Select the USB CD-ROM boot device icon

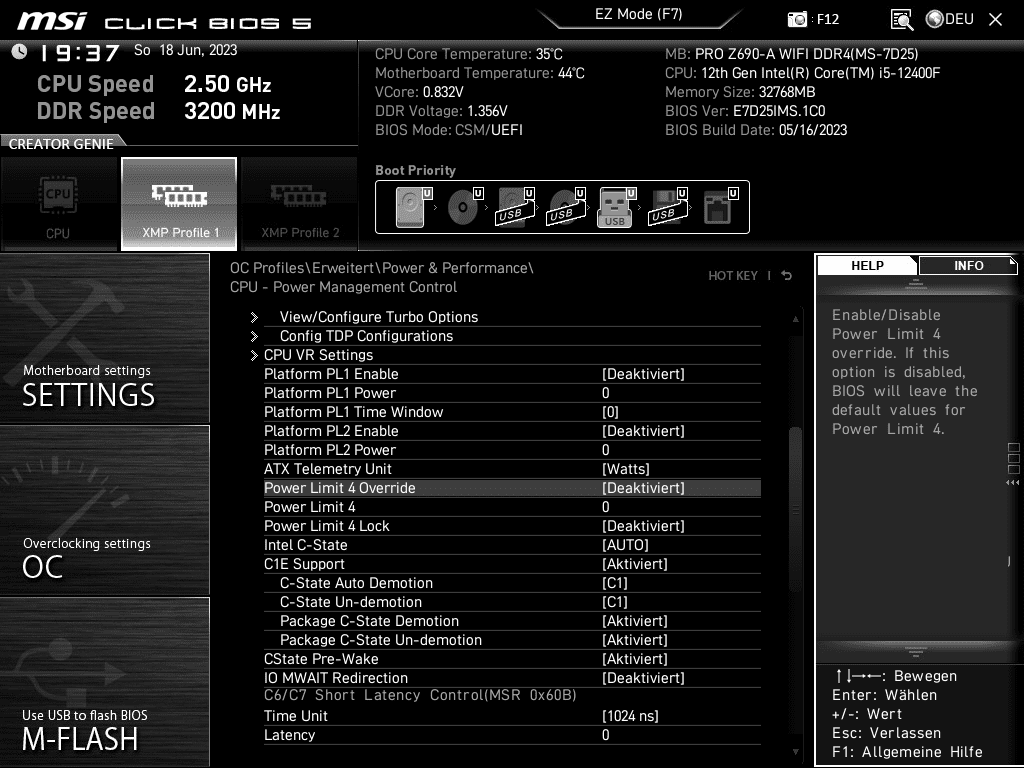(x=566, y=207)
